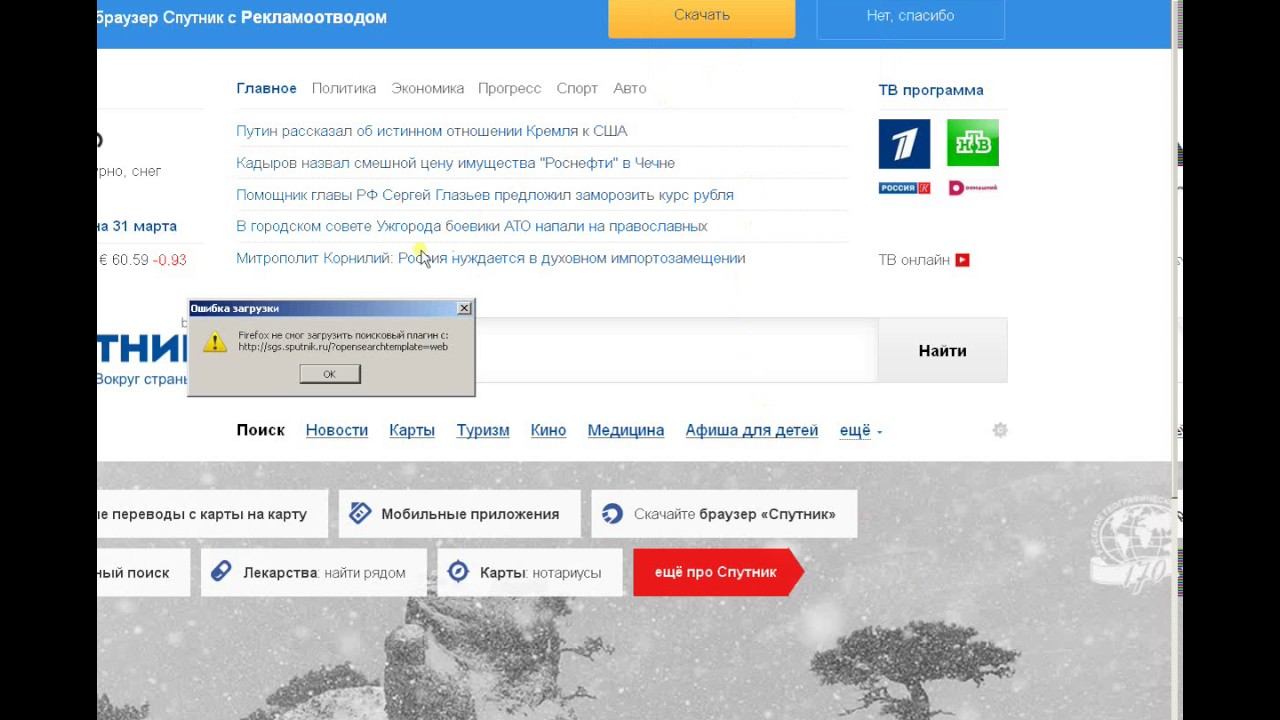
Task: Open the Domashny channel logo
Action: (x=973, y=188)
